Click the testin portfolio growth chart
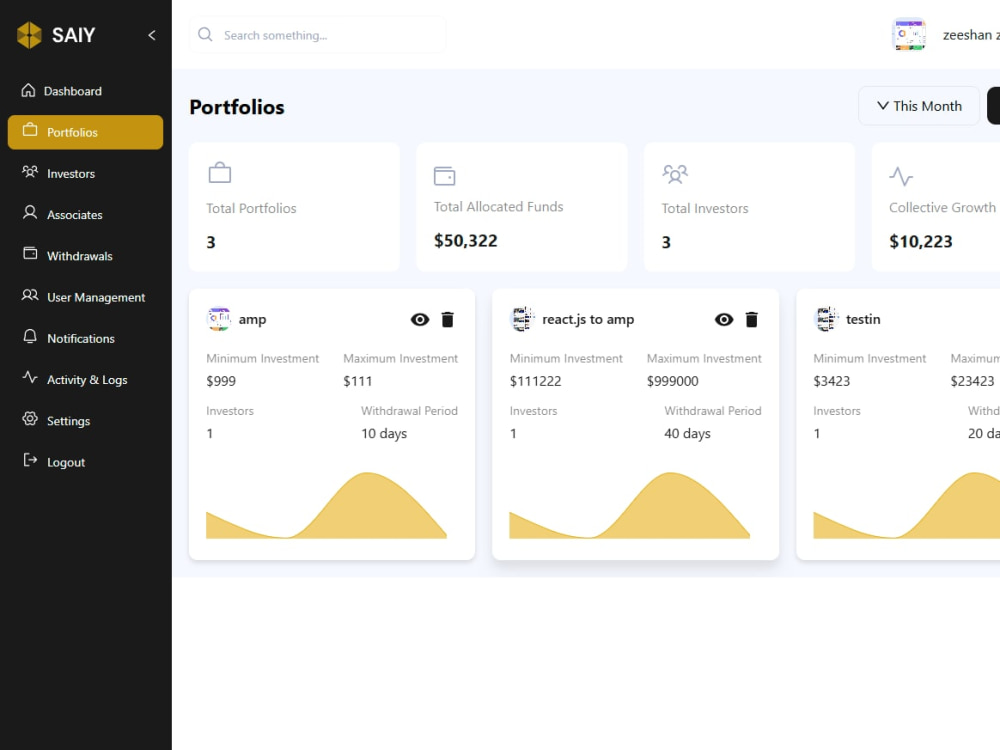Viewport: 1000px width, 750px height. pyautogui.click(x=906, y=506)
